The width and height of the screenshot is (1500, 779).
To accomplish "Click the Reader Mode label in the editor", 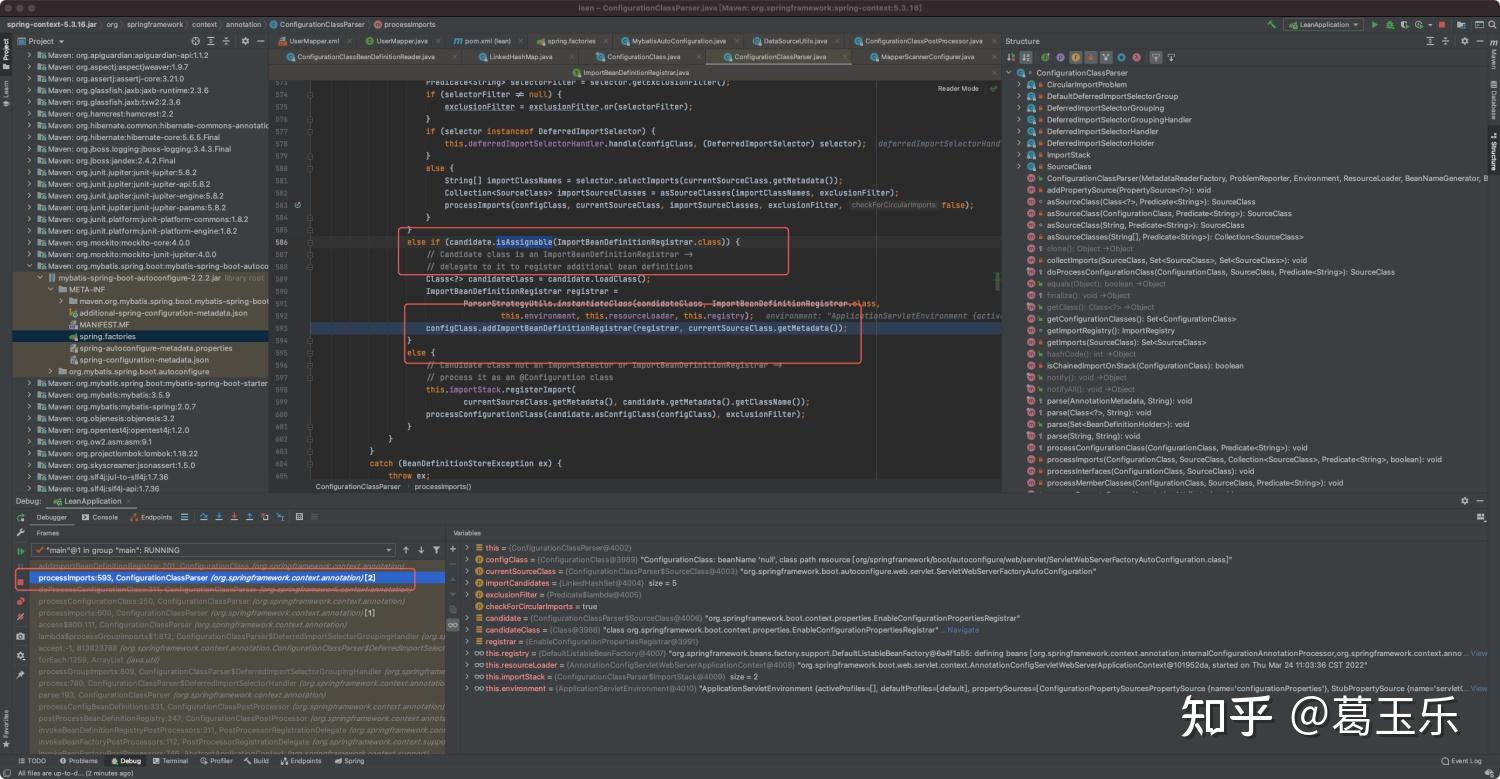I will [958, 88].
